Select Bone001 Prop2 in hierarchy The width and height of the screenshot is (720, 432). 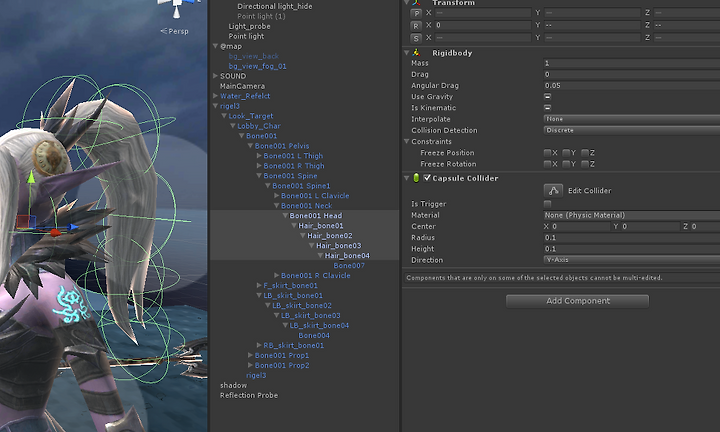[x=282, y=365]
